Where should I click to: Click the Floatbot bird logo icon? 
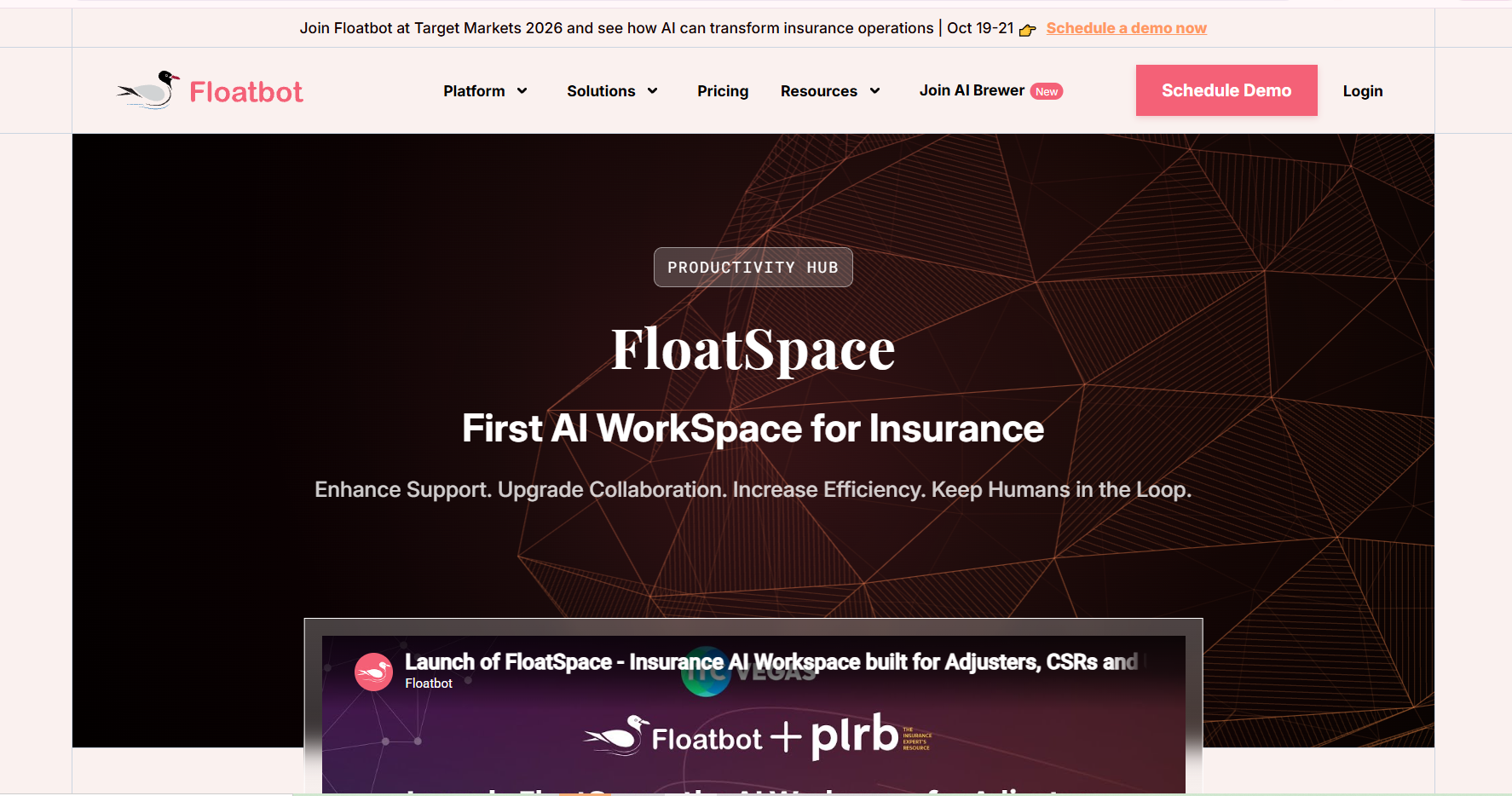point(148,90)
